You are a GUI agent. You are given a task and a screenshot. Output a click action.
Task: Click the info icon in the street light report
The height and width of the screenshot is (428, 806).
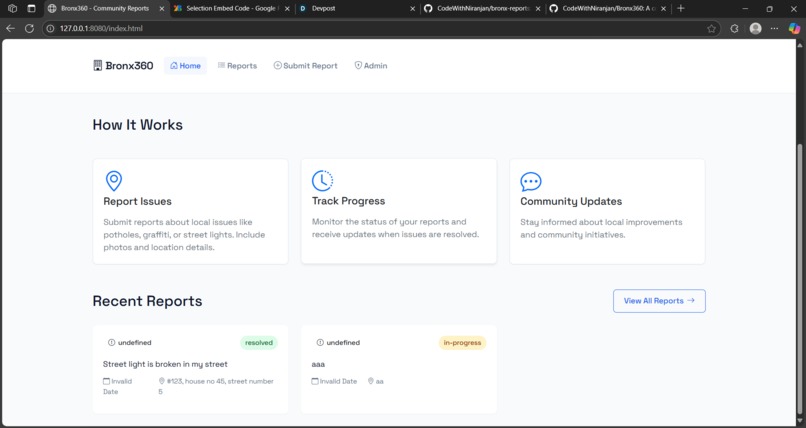click(x=112, y=343)
